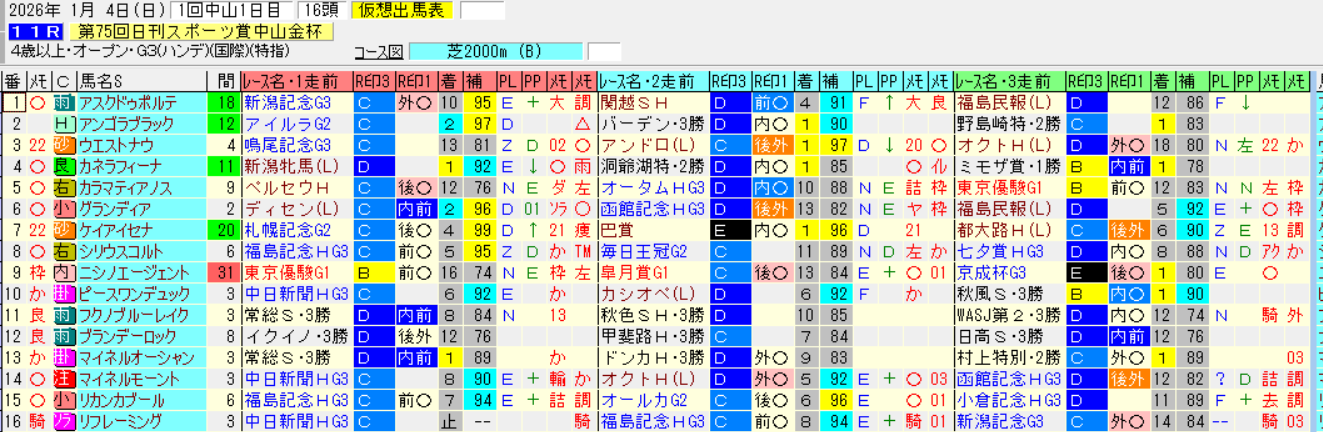Image resolution: width=1323 pixels, height=432 pixels.
Task: Click the 毎日王冠G2 race cell
Action: (x=652, y=251)
